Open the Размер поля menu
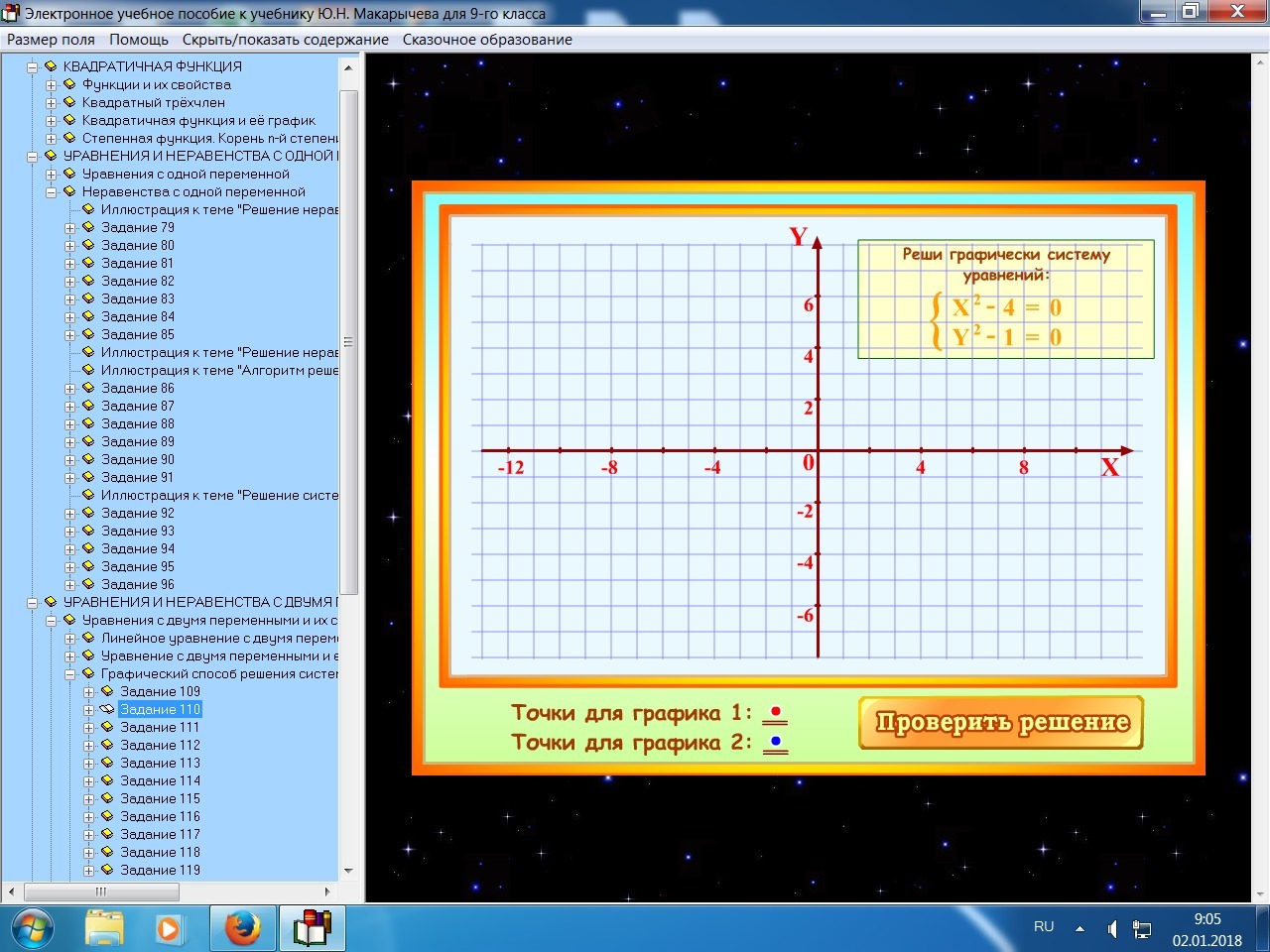The height and width of the screenshot is (952, 1270). [52, 40]
